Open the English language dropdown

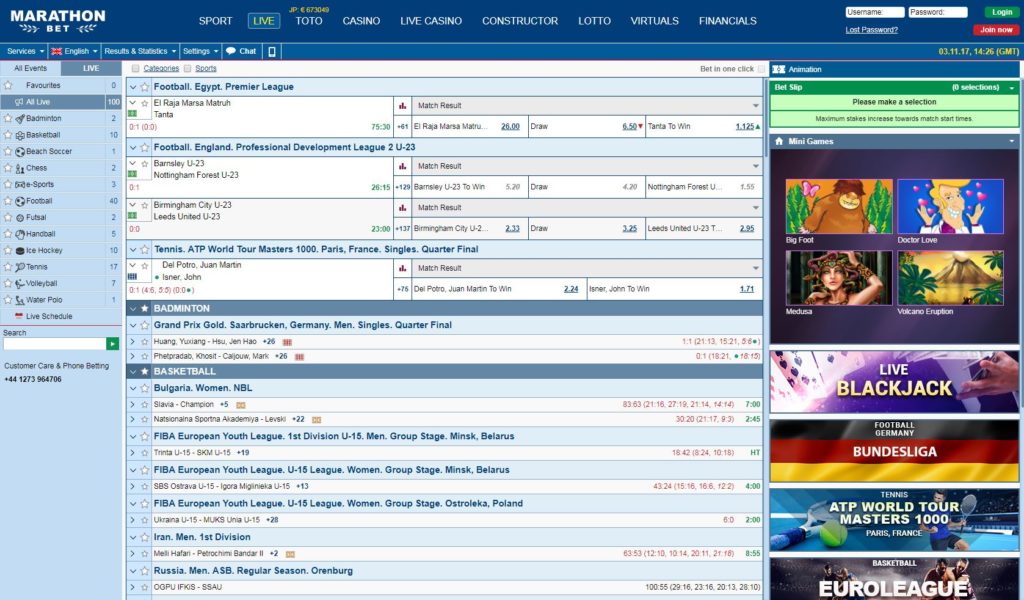pos(74,51)
